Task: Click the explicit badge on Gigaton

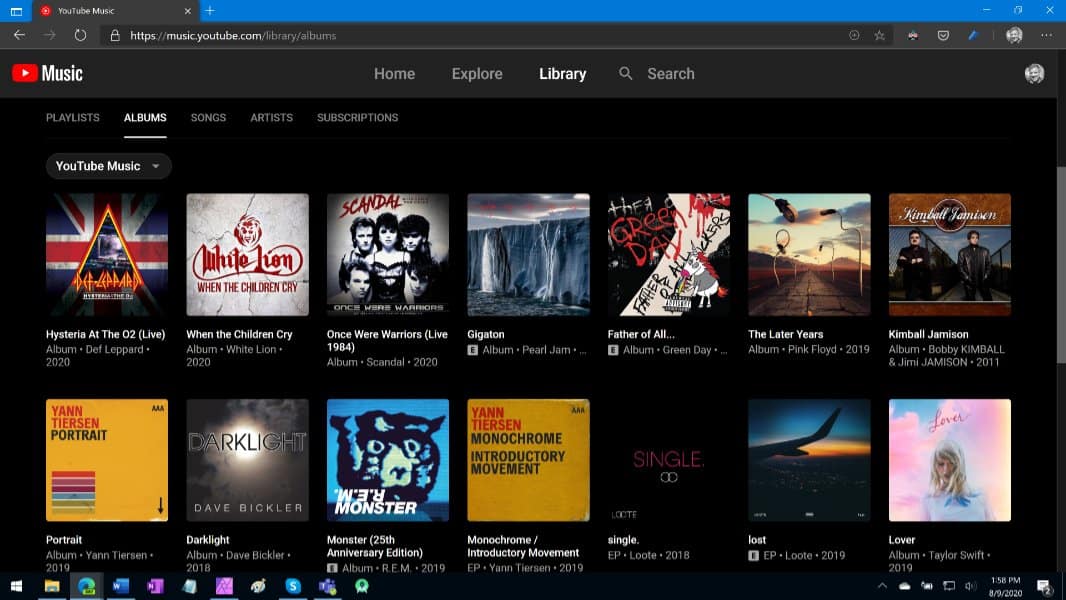Action: [x=472, y=350]
